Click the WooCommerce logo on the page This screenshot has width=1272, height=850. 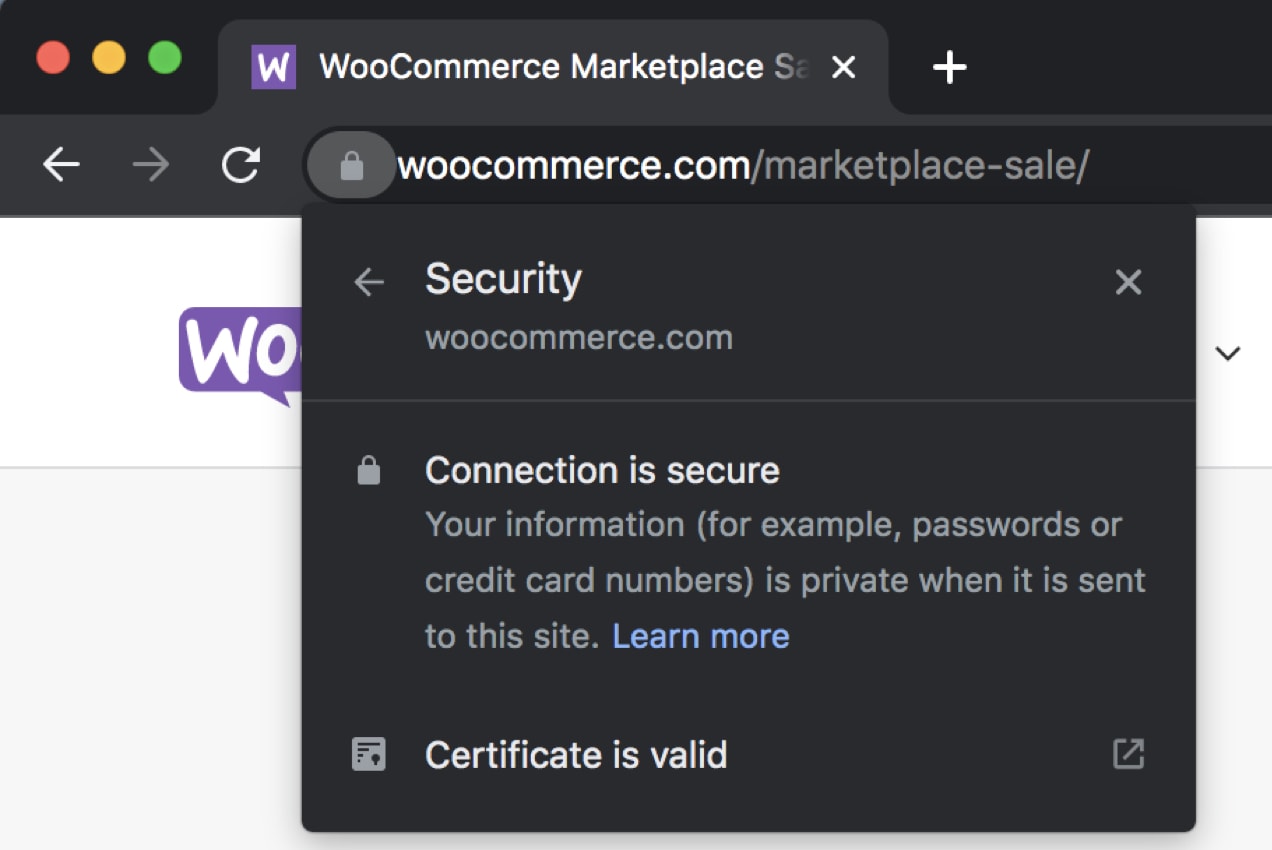(240, 352)
